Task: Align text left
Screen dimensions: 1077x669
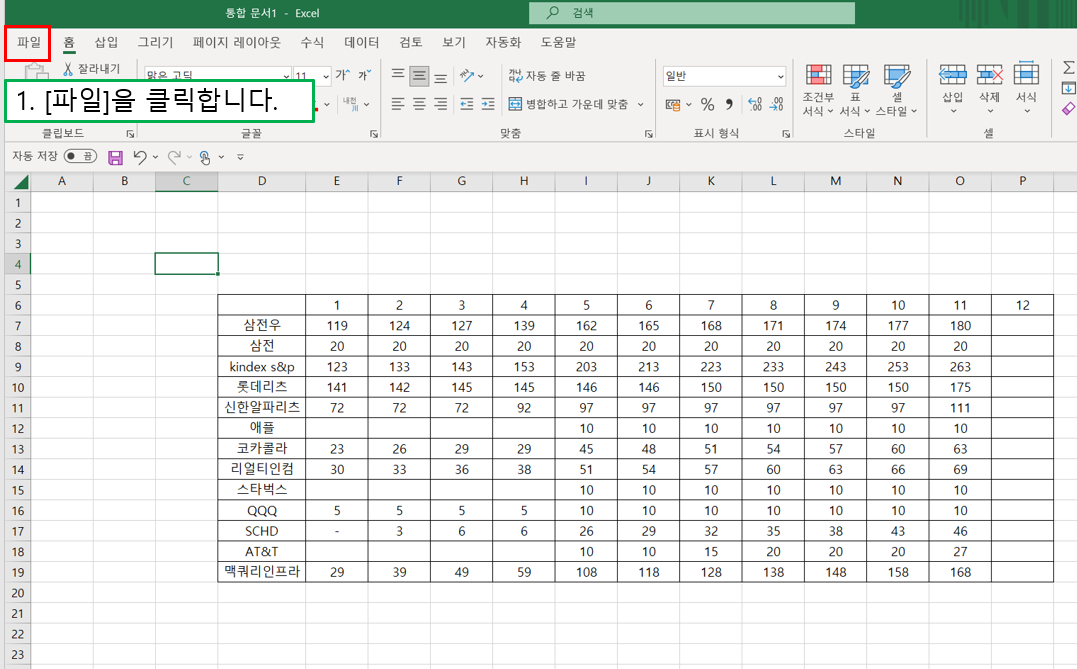Action: (x=398, y=104)
